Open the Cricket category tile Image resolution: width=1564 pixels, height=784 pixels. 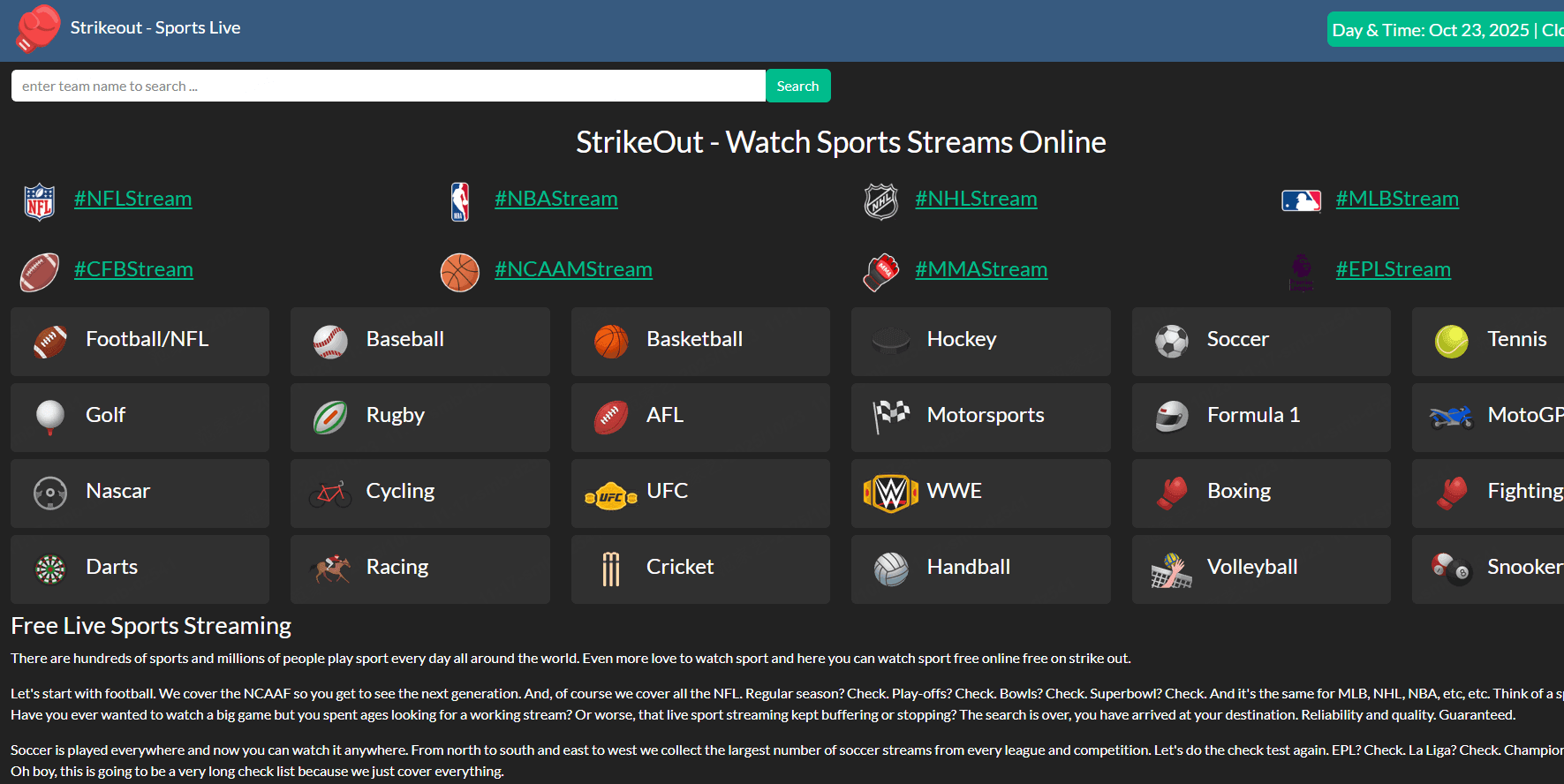point(699,569)
